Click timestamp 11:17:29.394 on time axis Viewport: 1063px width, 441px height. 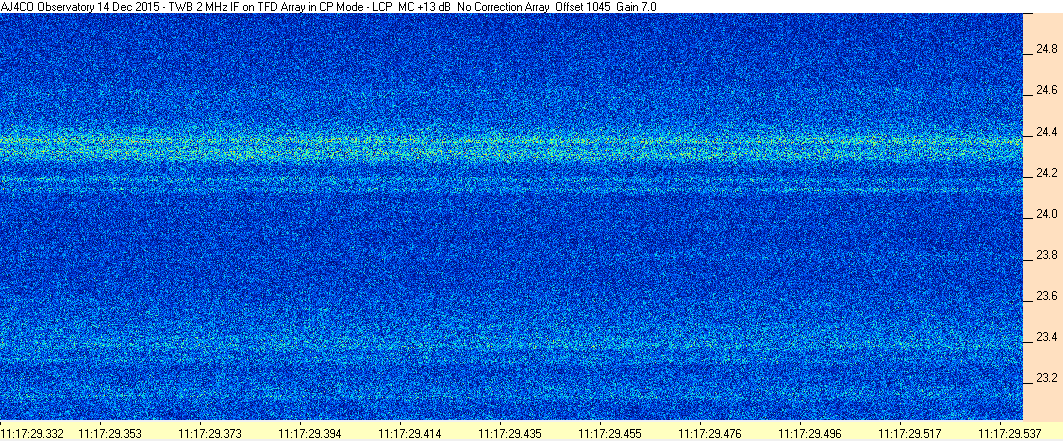[x=310, y=432]
